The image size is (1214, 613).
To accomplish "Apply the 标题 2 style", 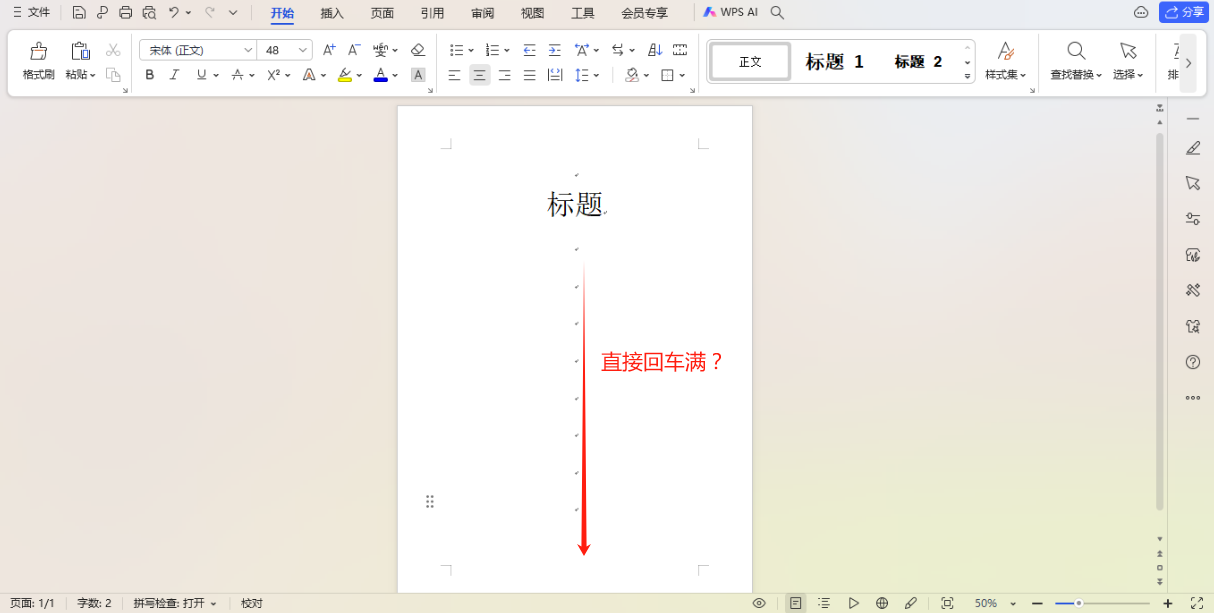I will pos(918,62).
